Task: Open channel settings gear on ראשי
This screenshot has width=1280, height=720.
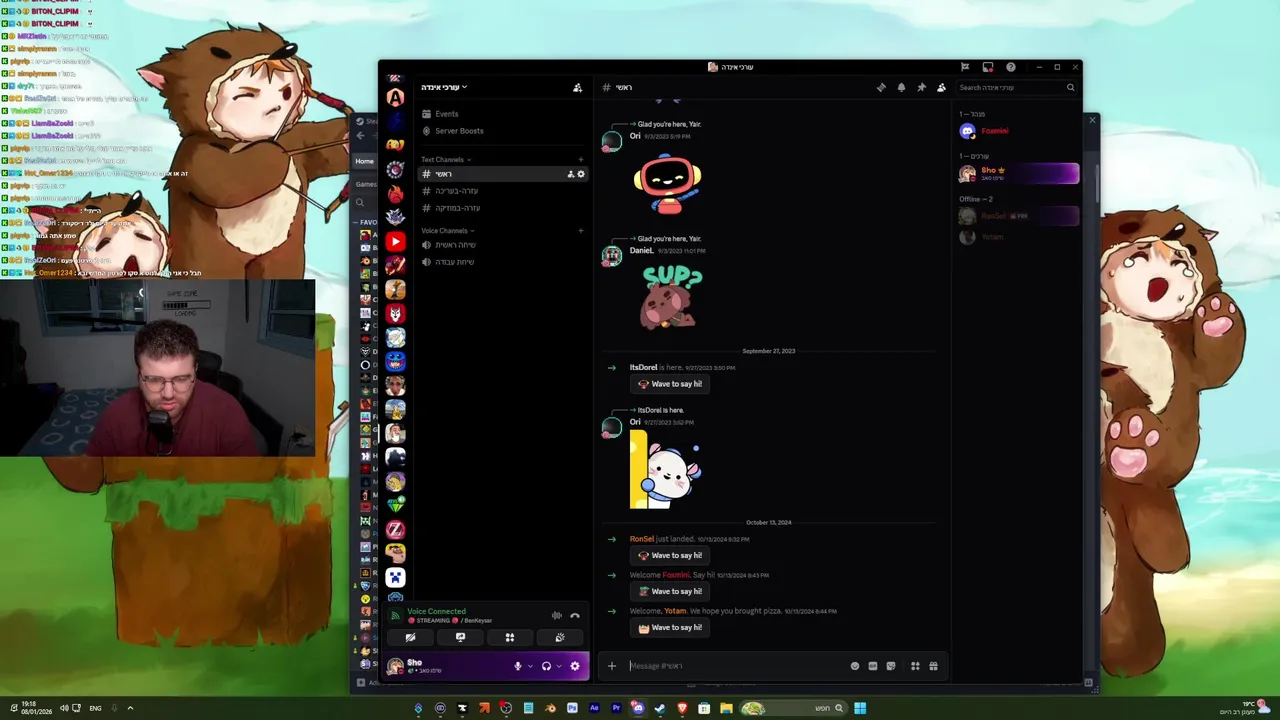Action: [581, 174]
